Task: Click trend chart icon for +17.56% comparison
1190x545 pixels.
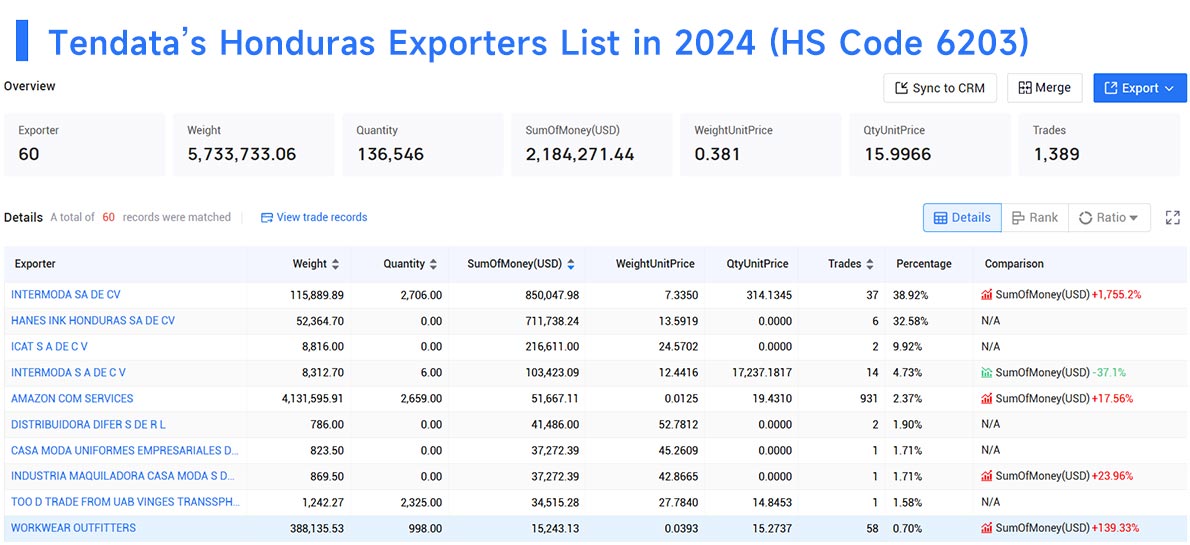Action: tap(987, 399)
